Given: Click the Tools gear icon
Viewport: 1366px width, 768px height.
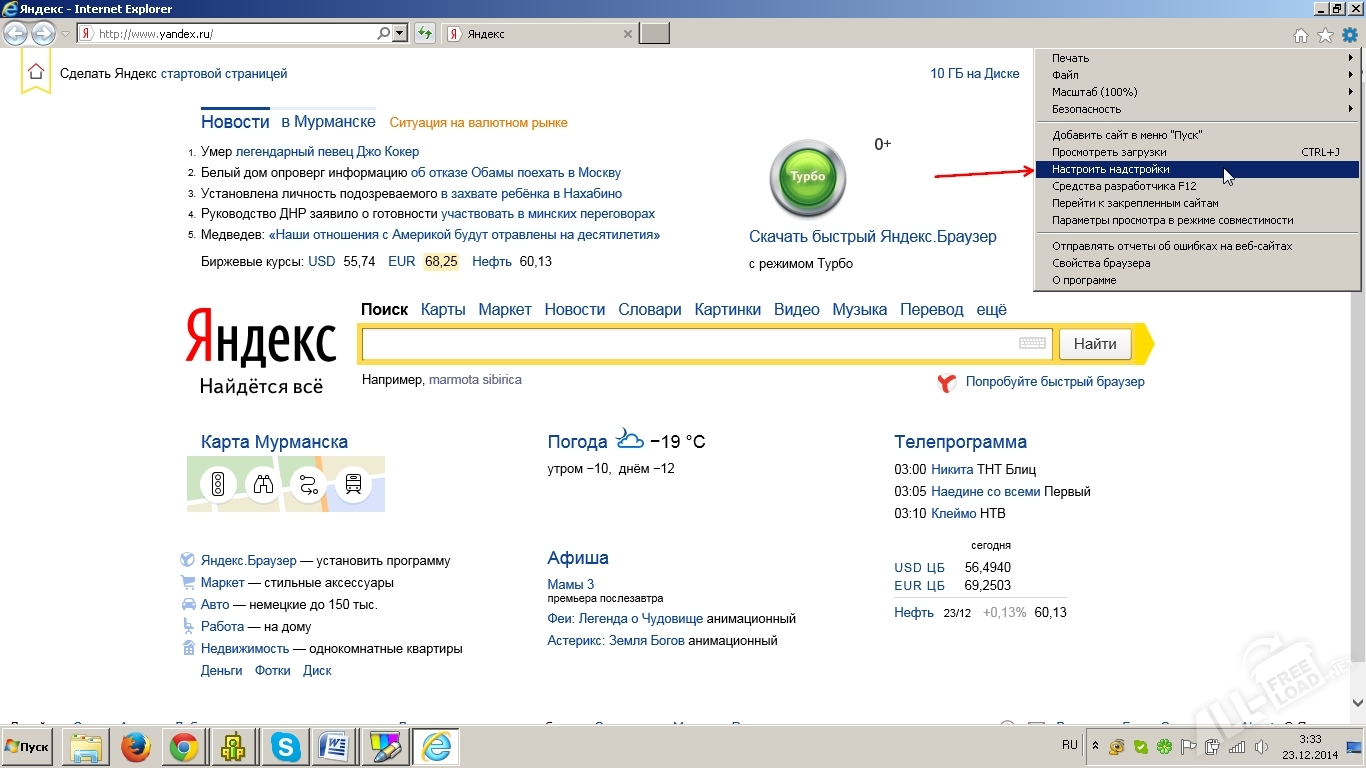Looking at the screenshot, I should point(1351,33).
